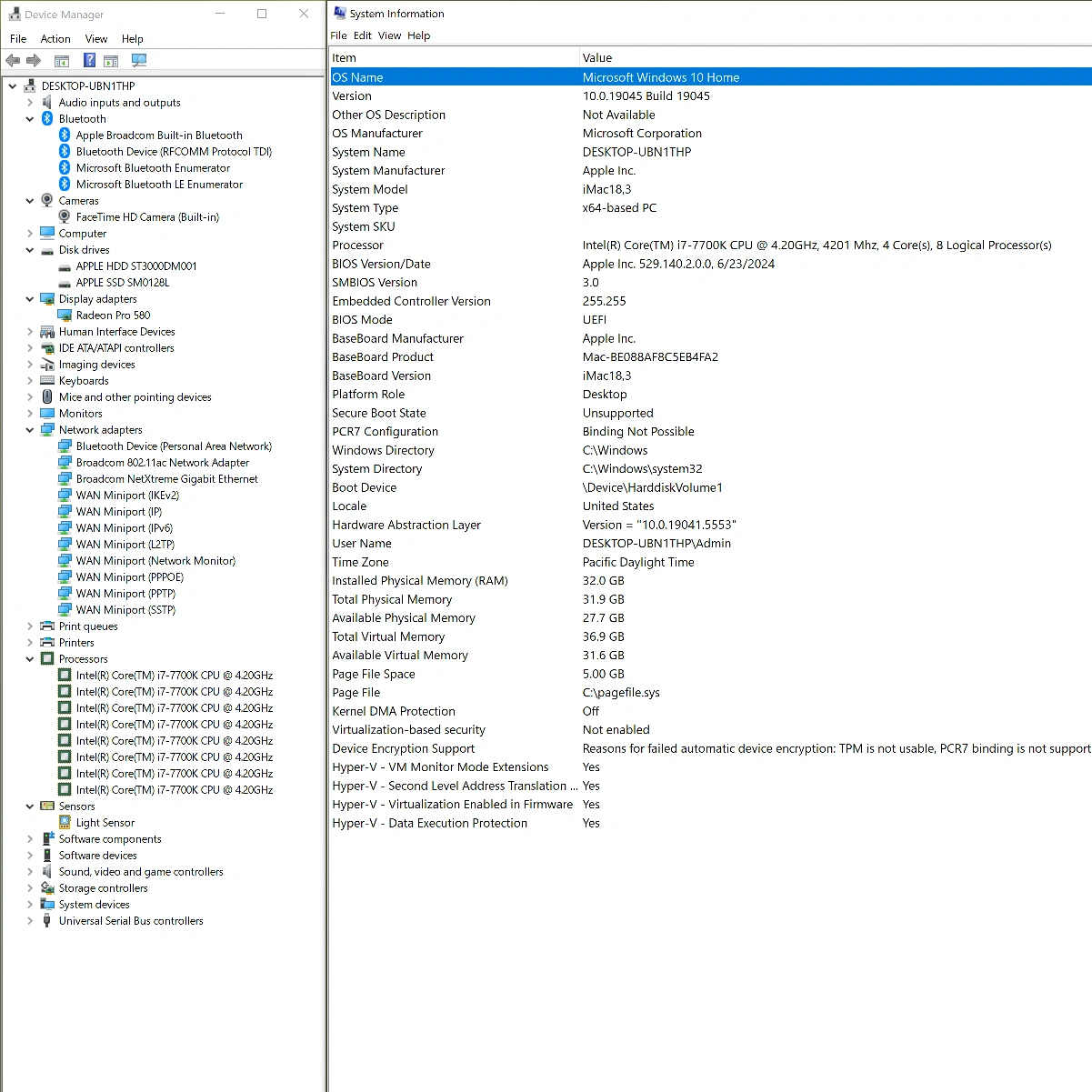Click the FaceTime HD Camera device icon
This screenshot has height=1092, width=1092.
click(65, 217)
